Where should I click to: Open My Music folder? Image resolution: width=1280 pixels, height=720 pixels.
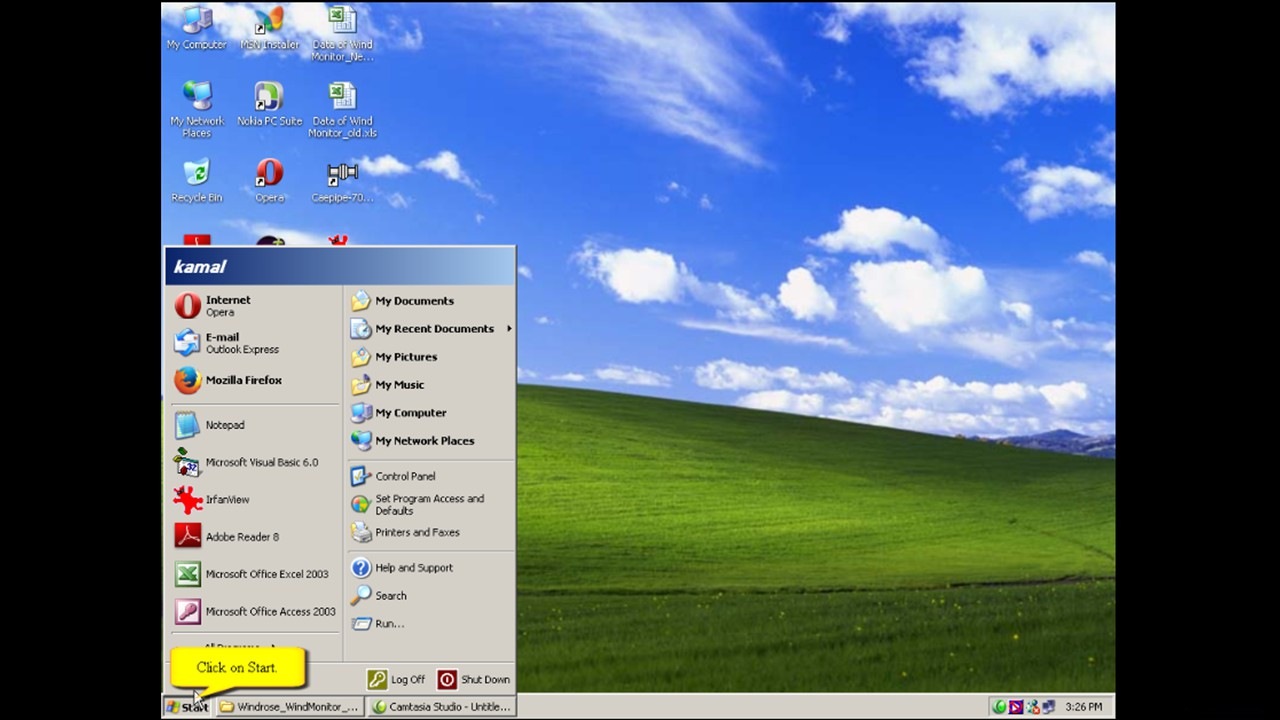[430, 385]
